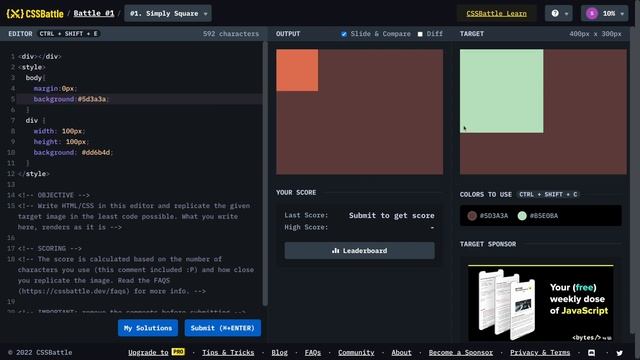Click Upgrade to PRO link

click(x=156, y=352)
